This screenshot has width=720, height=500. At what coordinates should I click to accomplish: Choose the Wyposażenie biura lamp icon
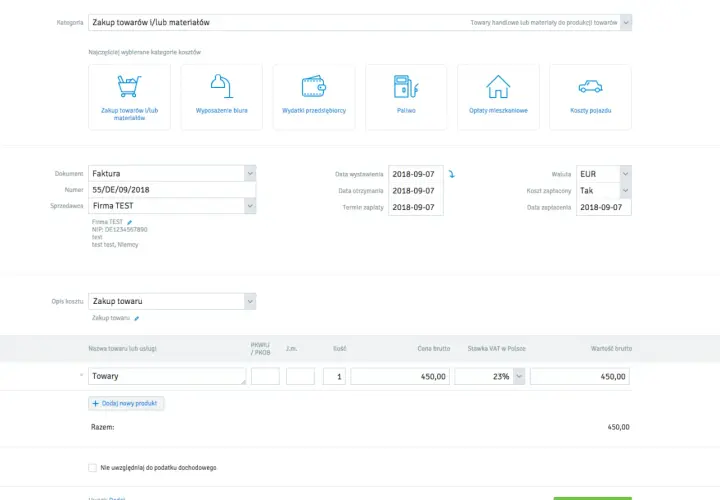(221, 86)
